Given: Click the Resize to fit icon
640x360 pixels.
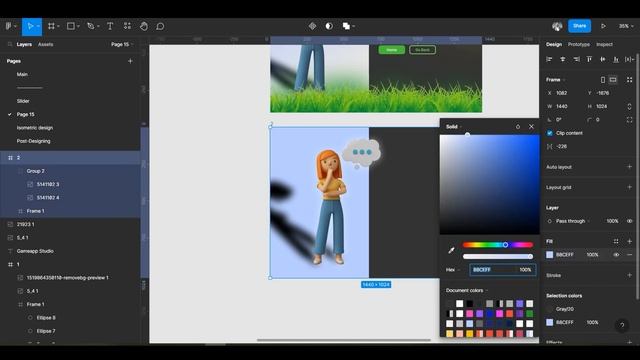Looking at the screenshot, I should point(630,80).
